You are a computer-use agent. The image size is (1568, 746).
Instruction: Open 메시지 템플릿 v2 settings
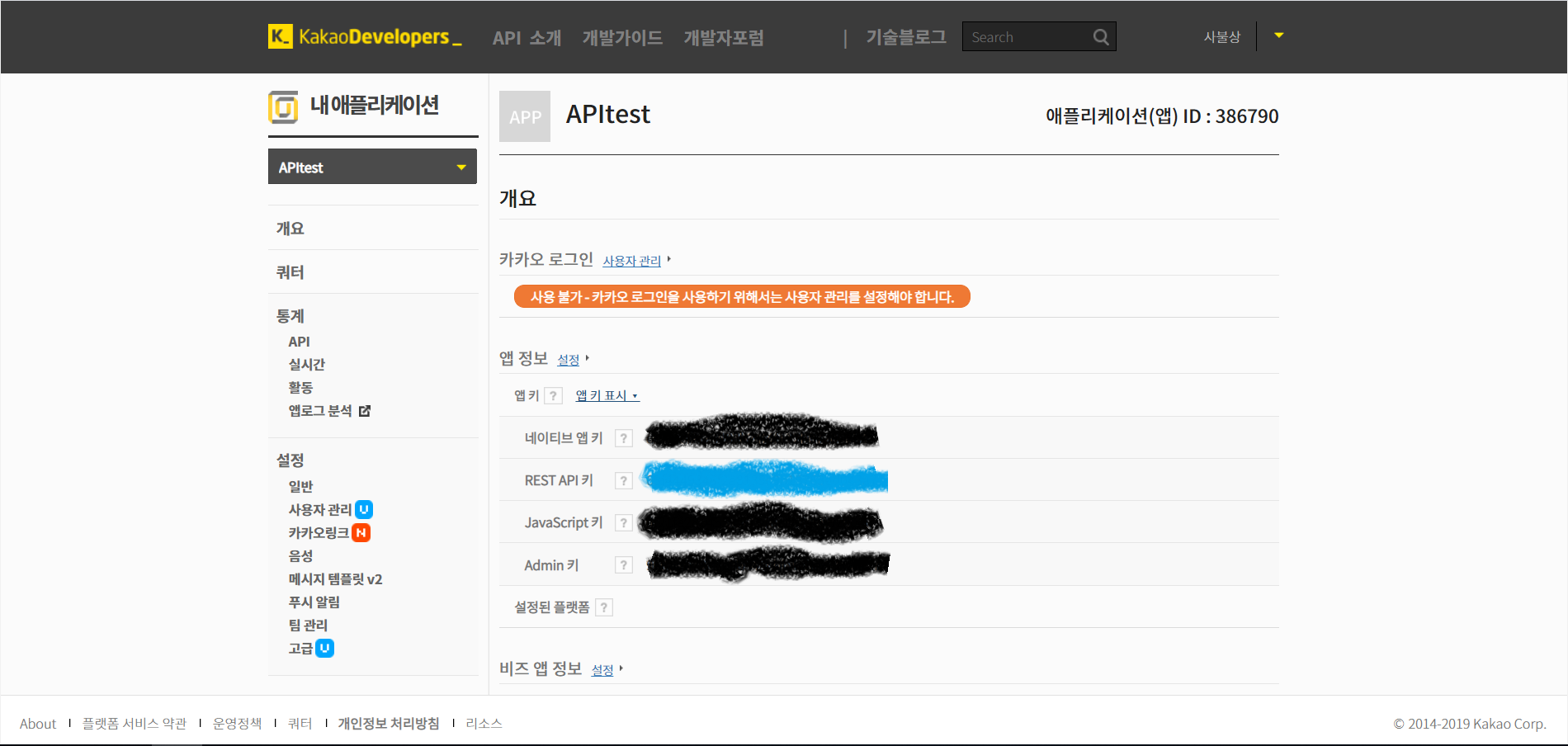tap(335, 579)
